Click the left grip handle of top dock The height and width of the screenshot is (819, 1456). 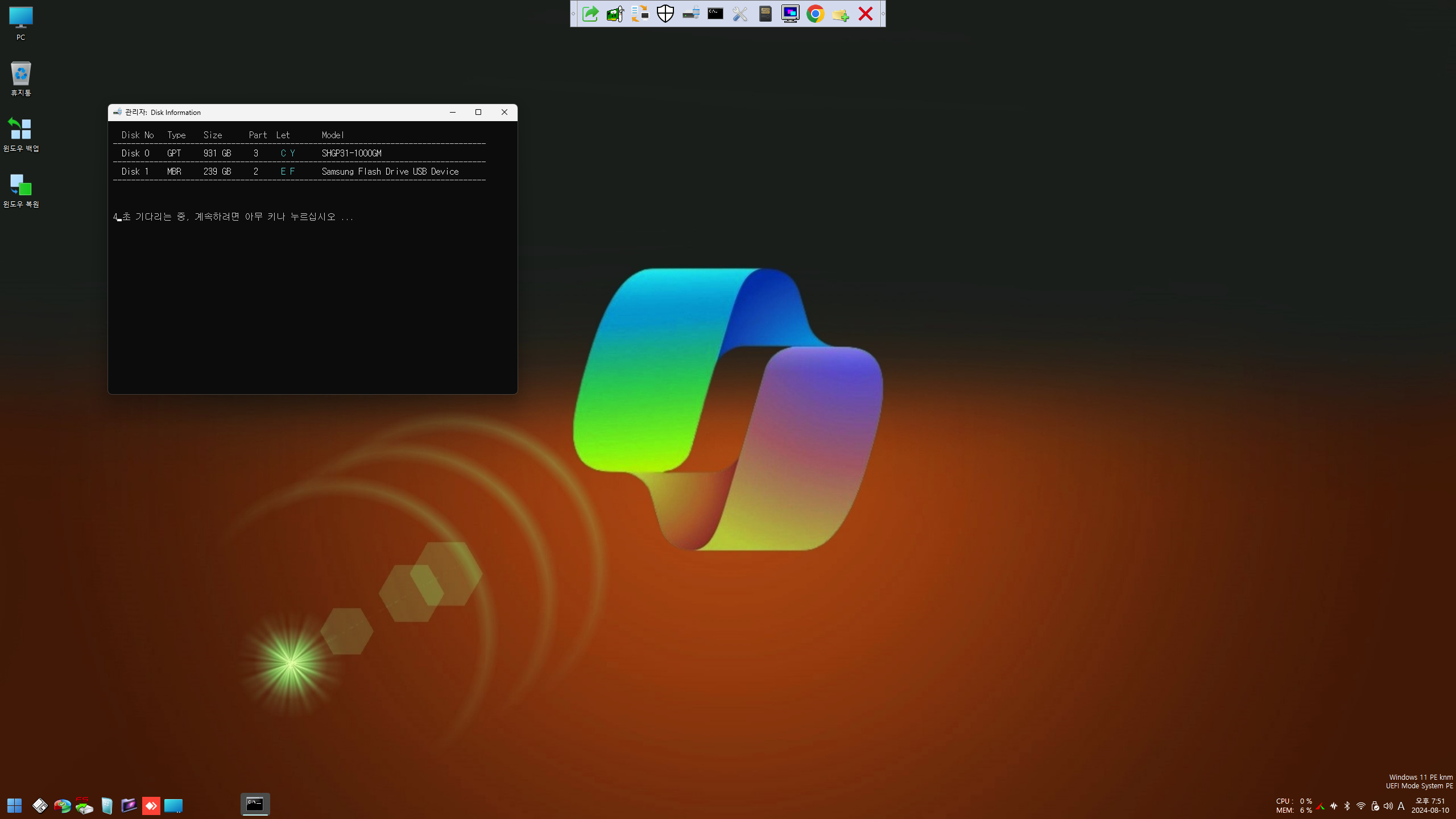coord(573,14)
